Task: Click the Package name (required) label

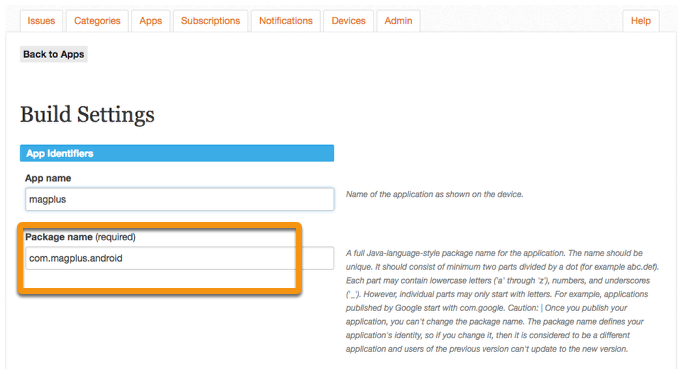Action: coord(80,237)
